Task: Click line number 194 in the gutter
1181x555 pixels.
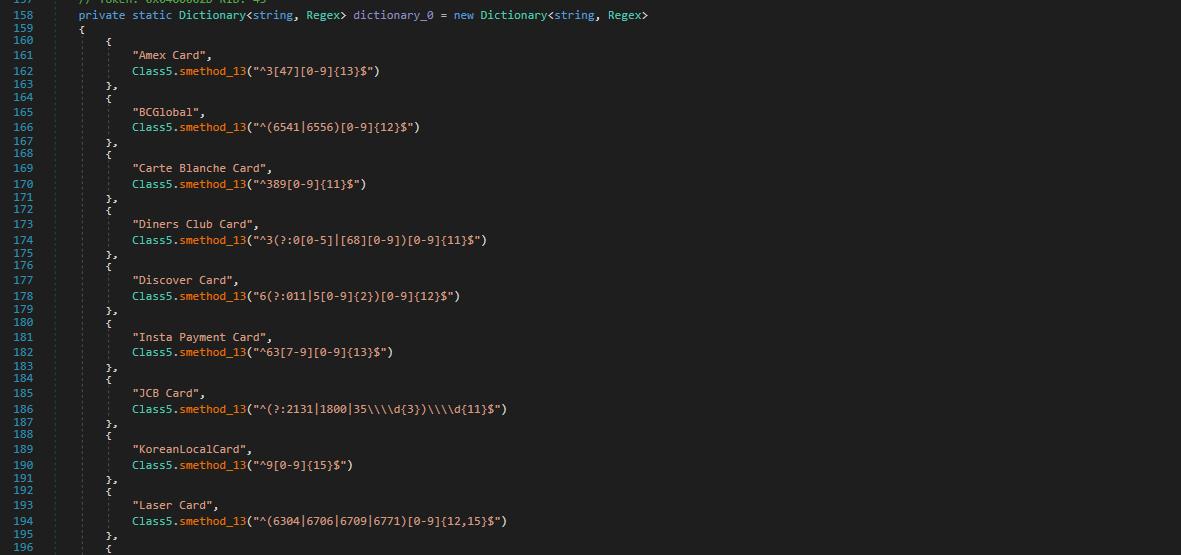Action: 24,521
